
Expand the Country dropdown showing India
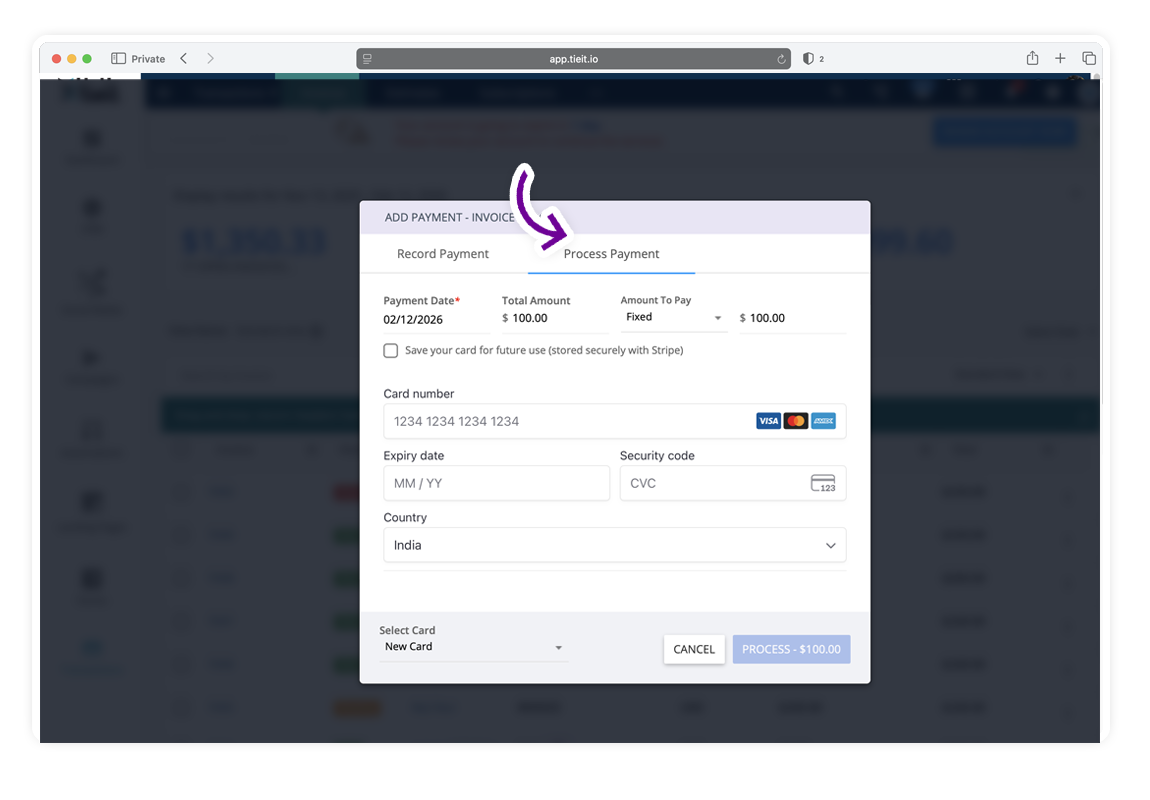tap(615, 545)
